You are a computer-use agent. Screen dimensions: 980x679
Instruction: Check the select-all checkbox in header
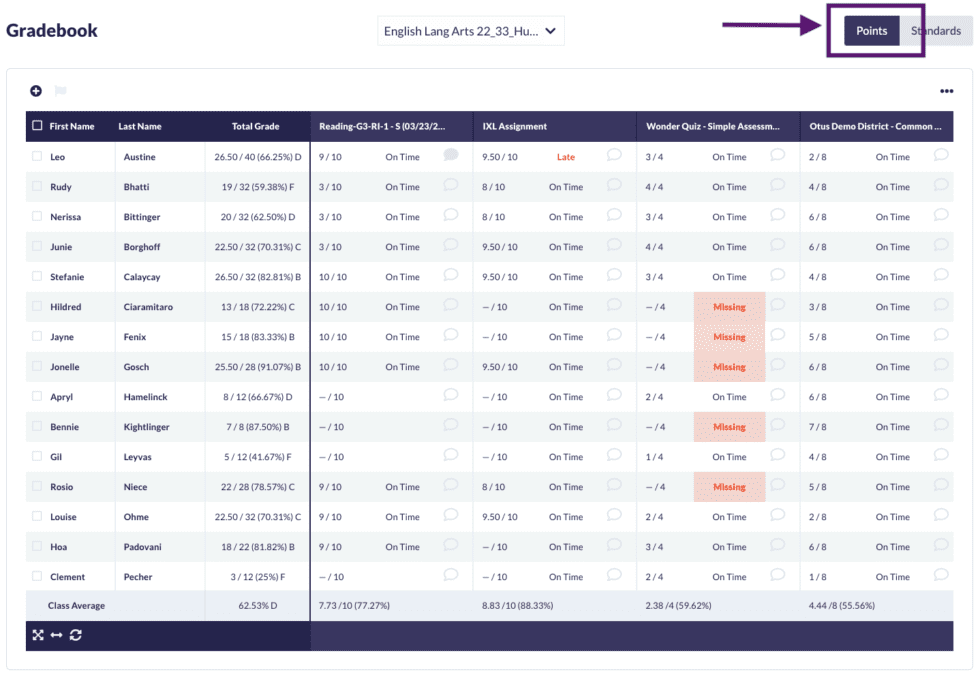pyautogui.click(x=38, y=126)
